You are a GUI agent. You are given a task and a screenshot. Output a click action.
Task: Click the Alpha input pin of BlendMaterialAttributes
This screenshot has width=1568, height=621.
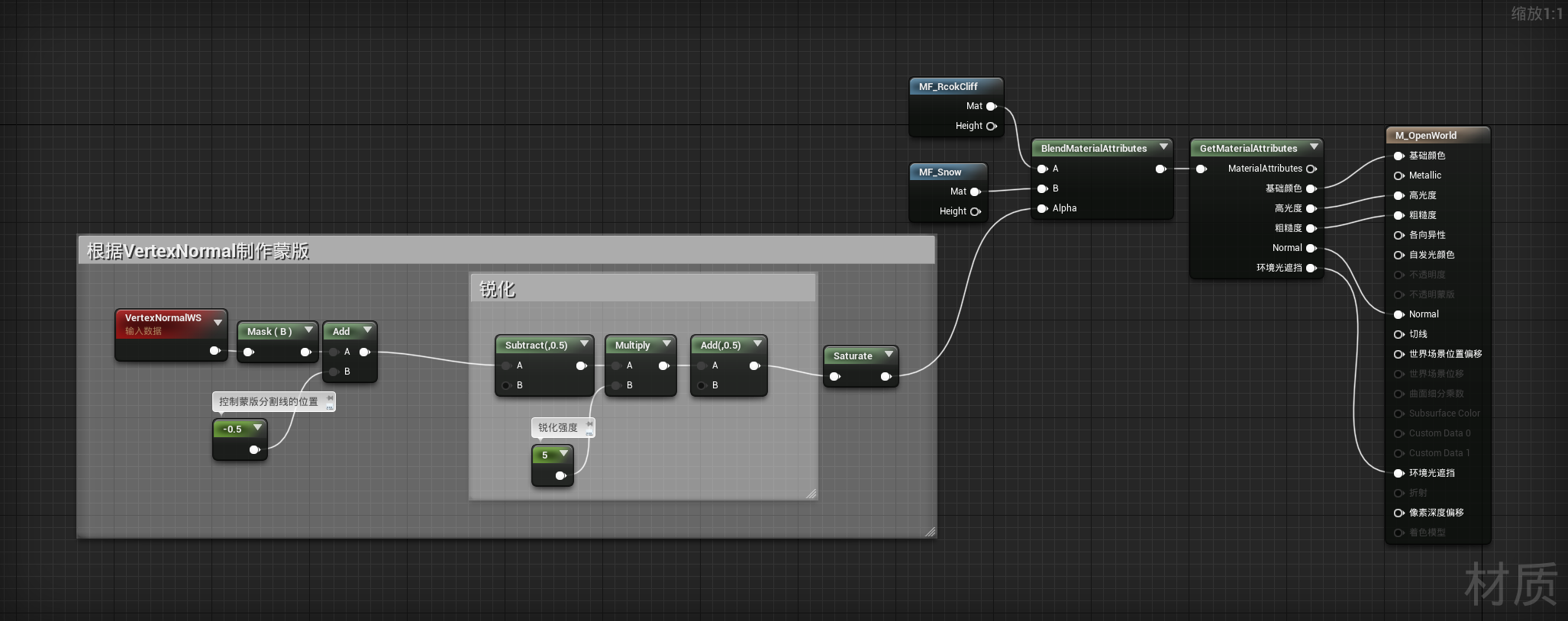pyautogui.click(x=1042, y=209)
